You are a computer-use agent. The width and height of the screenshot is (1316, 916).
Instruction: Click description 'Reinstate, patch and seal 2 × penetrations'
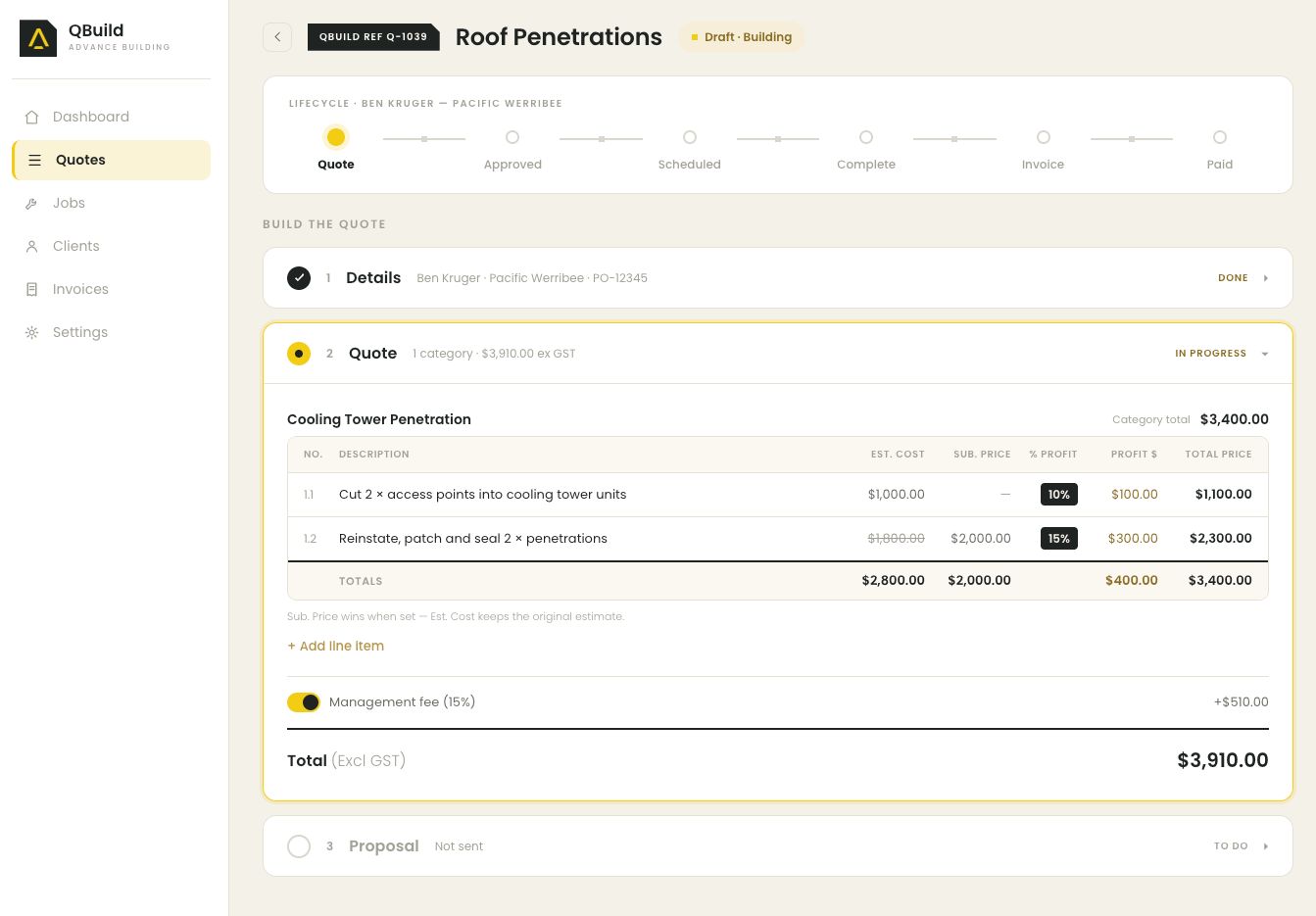[x=473, y=539]
